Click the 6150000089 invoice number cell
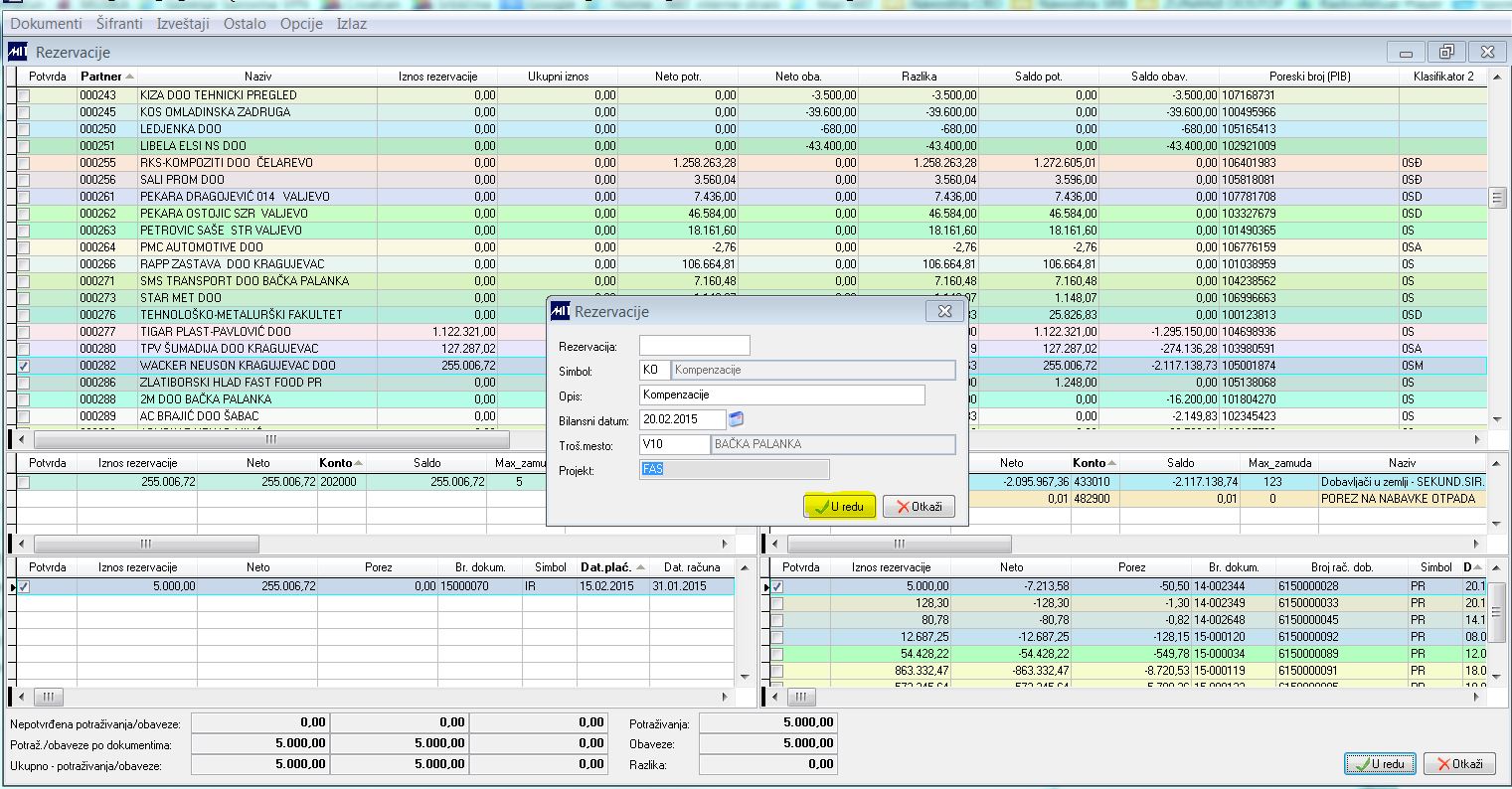The width and height of the screenshot is (1512, 789). [1341, 654]
